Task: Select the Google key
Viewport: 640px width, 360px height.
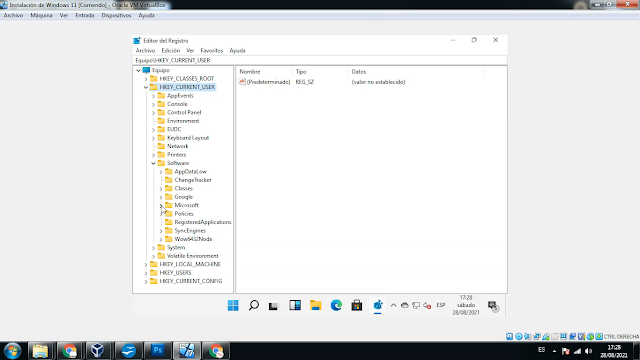Action: [x=184, y=197]
